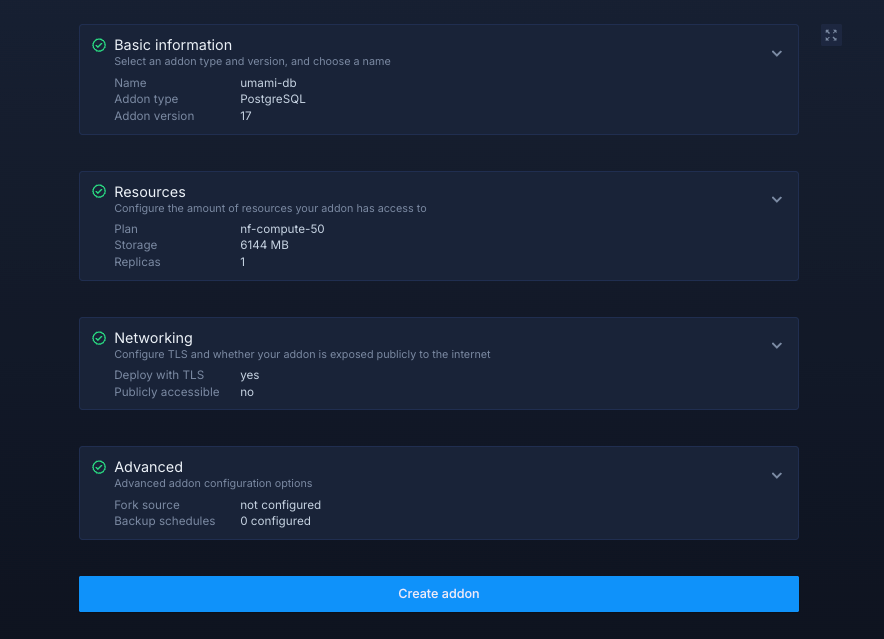Screen dimensions: 884x639
Task: Collapse the Basic information section chevron
Action: click(x=777, y=53)
